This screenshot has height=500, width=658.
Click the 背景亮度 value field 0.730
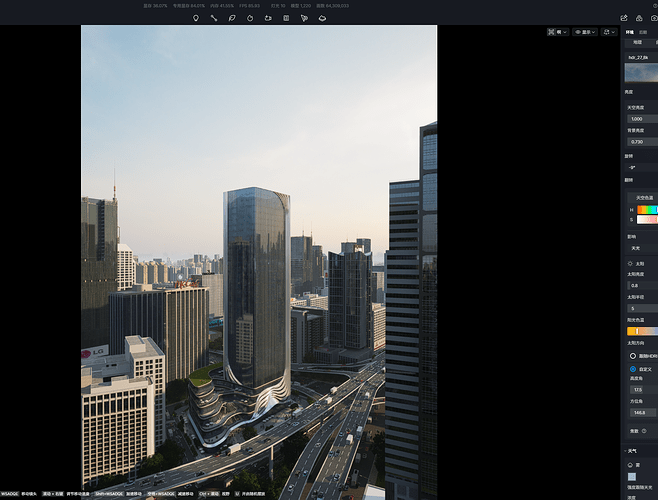click(x=642, y=142)
